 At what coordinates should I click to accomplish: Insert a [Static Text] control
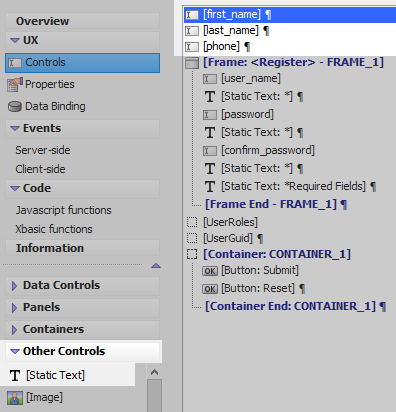(x=55, y=375)
